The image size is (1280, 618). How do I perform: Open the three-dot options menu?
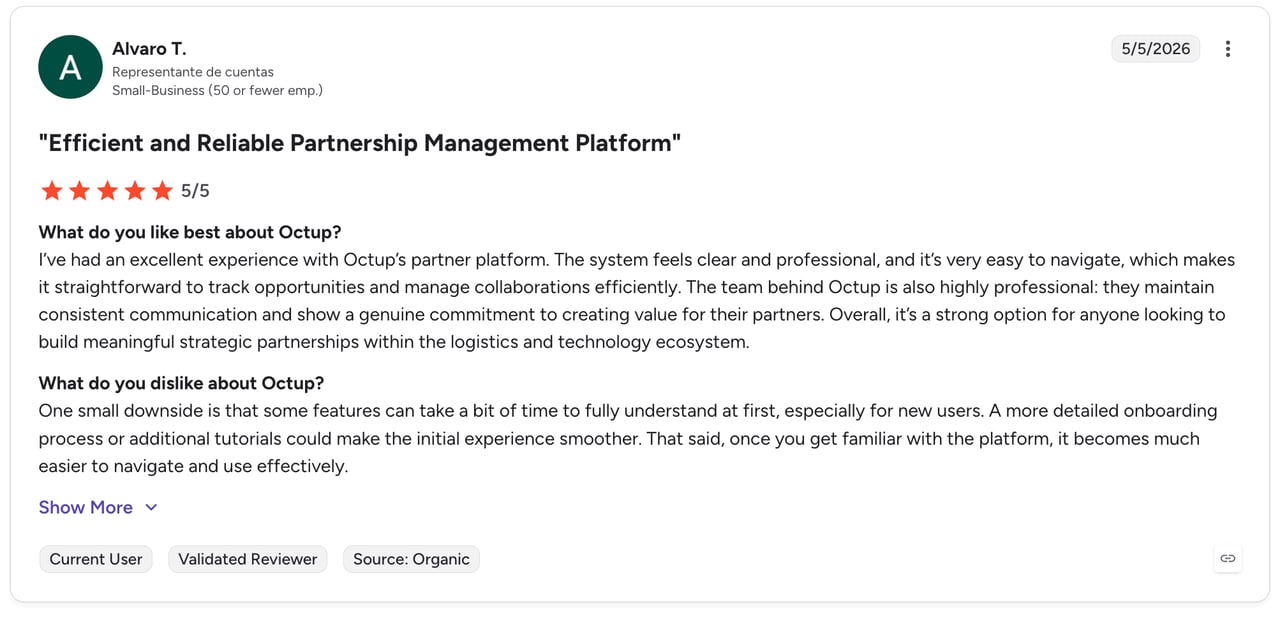[x=1228, y=49]
